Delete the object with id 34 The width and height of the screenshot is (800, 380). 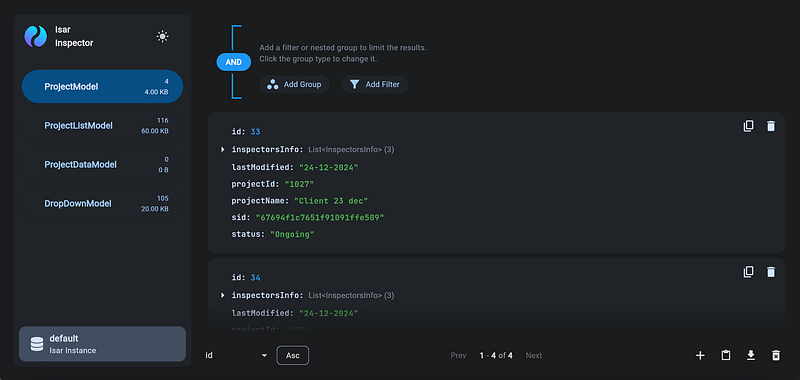click(x=771, y=272)
